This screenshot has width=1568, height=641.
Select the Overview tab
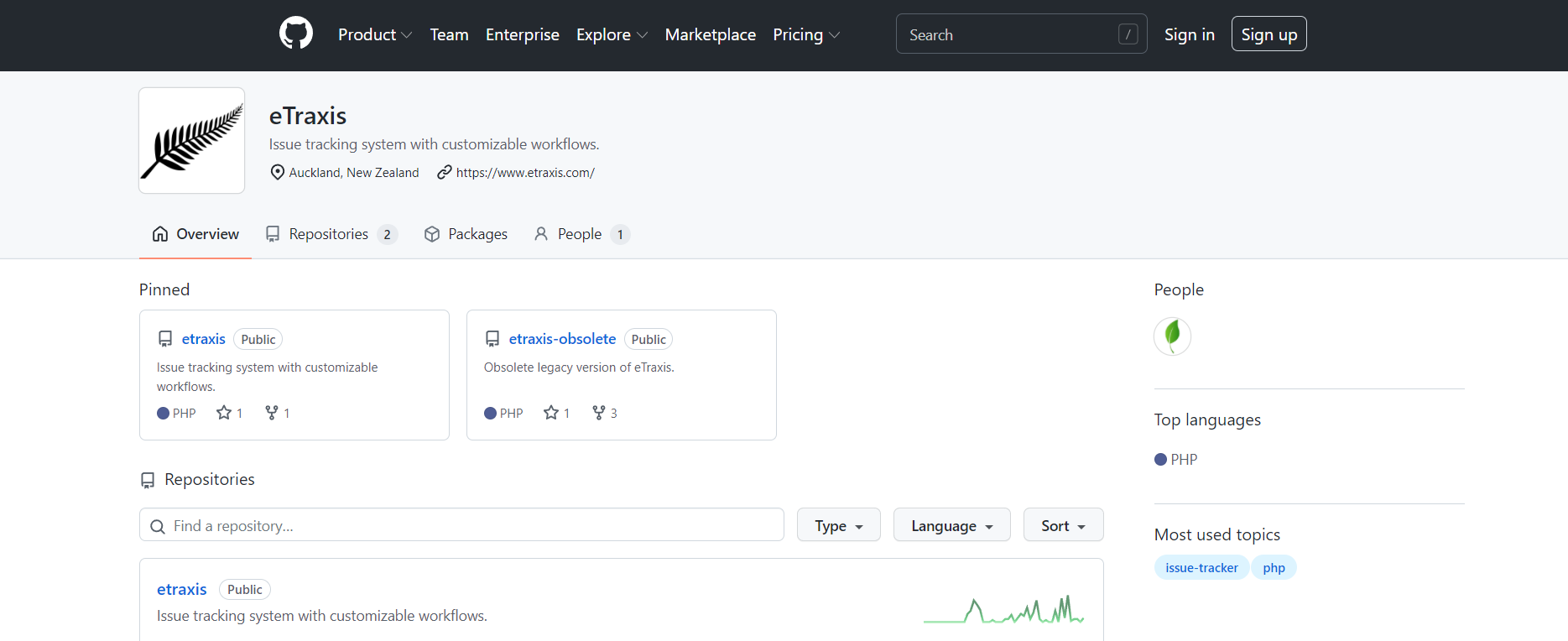[x=195, y=234]
